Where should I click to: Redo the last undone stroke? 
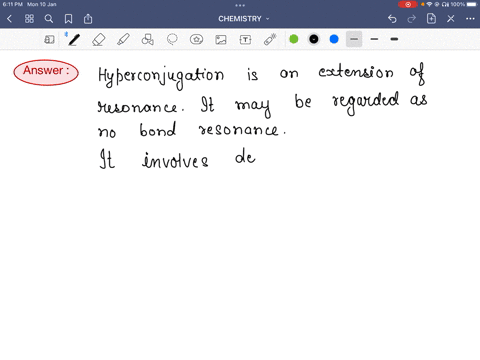(x=412, y=19)
